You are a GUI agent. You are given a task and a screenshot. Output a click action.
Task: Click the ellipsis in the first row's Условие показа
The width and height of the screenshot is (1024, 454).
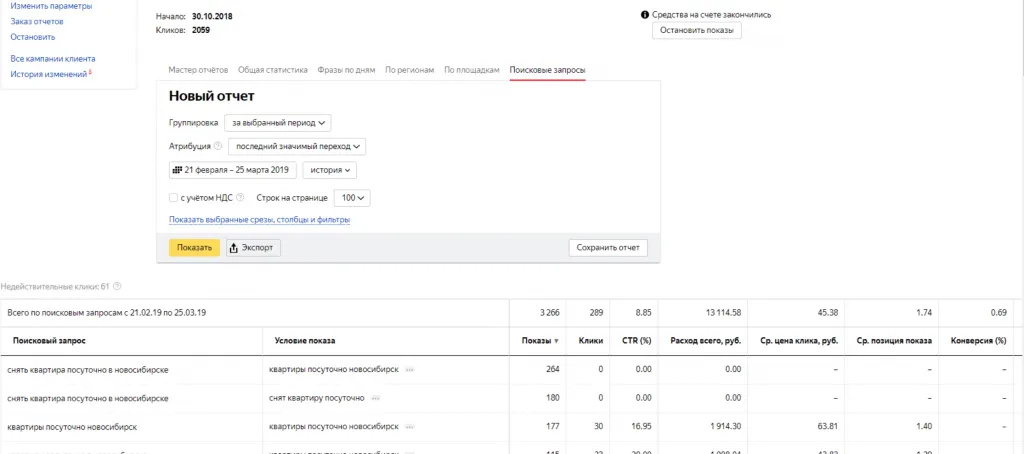click(409, 370)
